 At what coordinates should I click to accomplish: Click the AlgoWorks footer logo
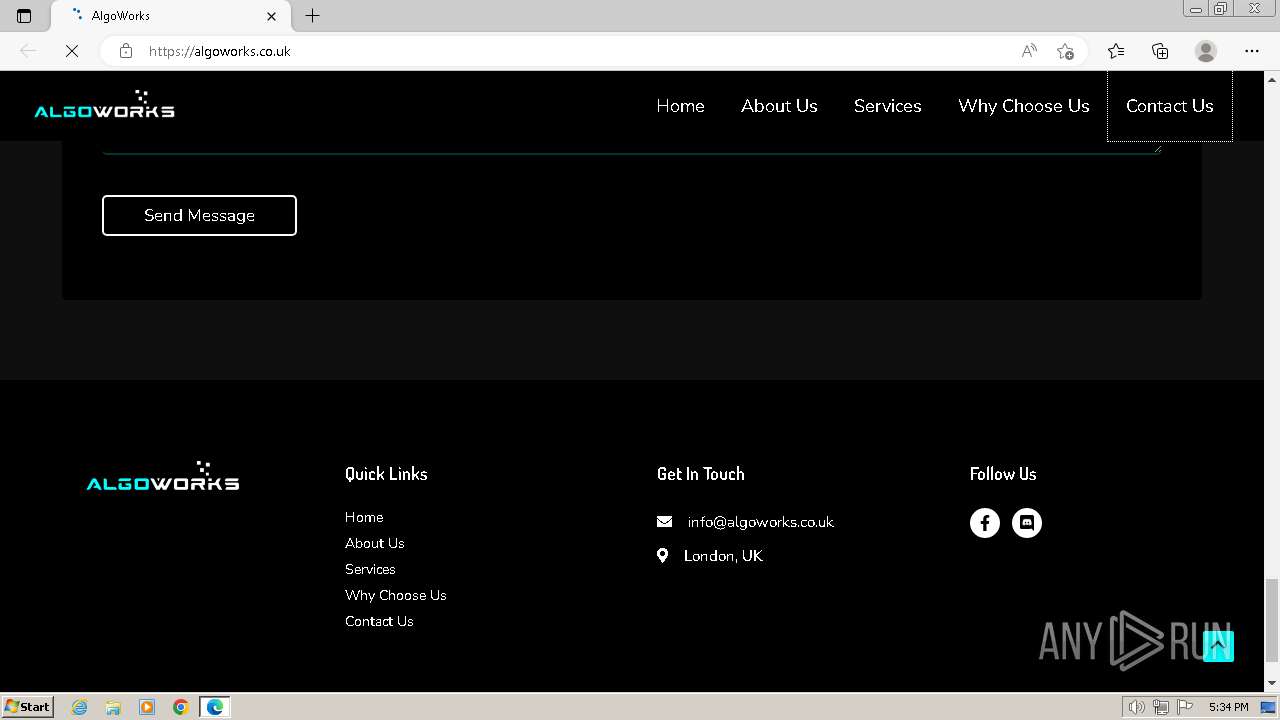pos(162,476)
